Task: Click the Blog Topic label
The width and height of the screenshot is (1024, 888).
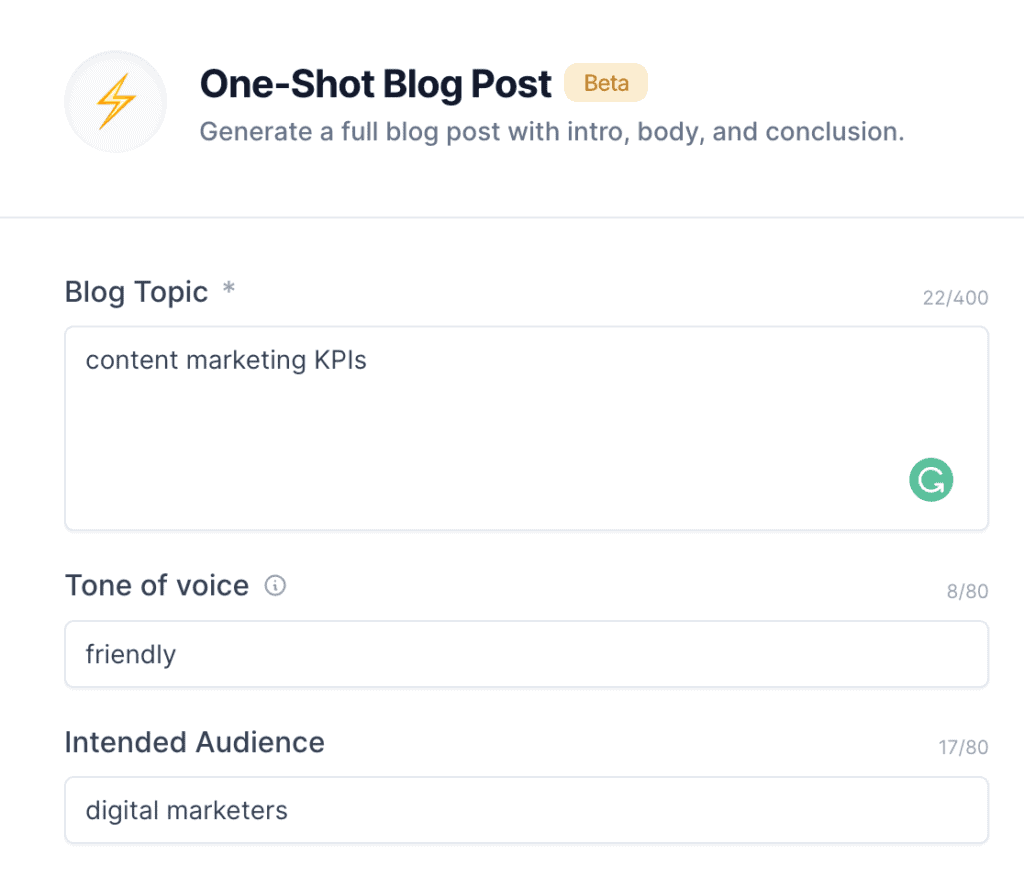Action: (x=136, y=292)
